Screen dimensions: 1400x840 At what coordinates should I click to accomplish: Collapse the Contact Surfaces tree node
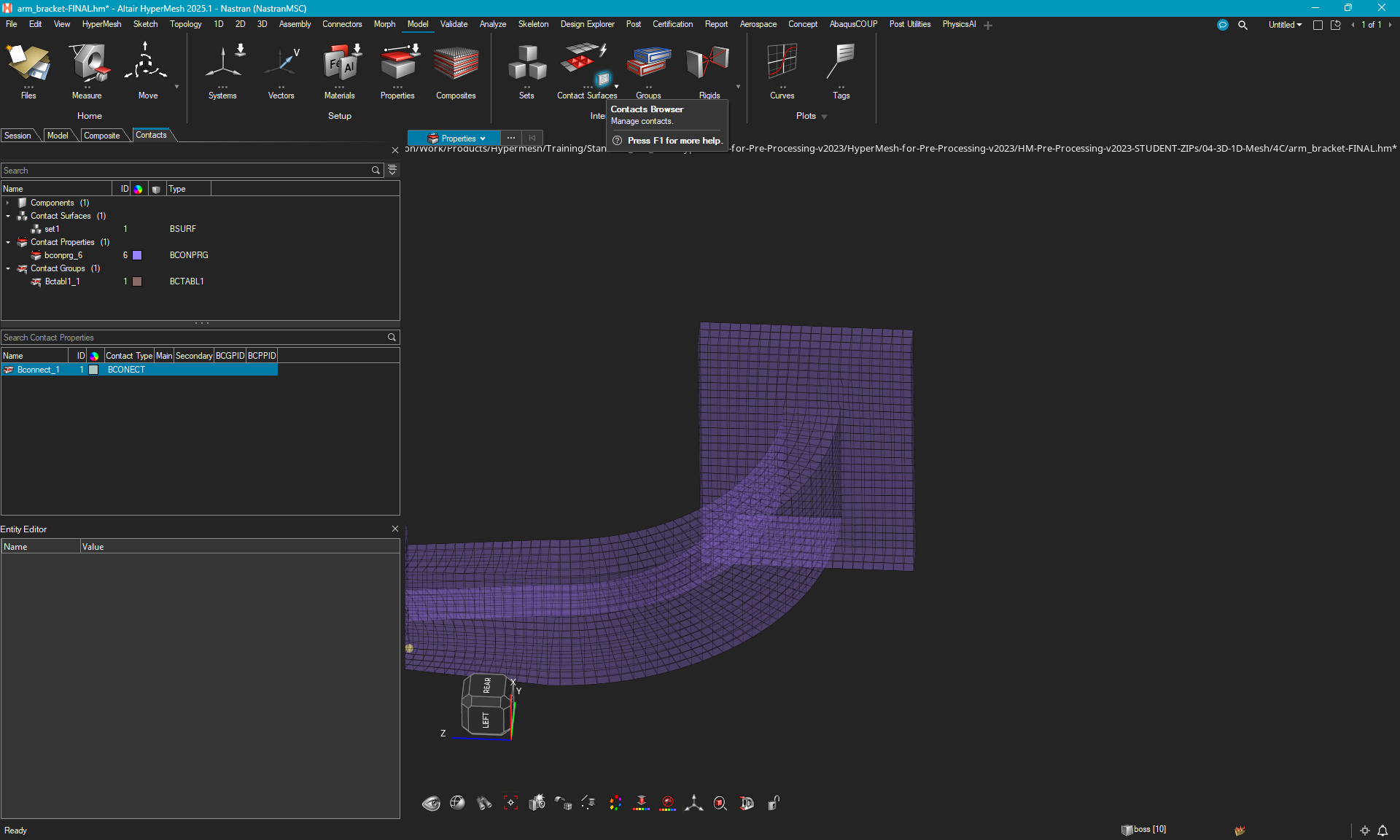click(8, 216)
